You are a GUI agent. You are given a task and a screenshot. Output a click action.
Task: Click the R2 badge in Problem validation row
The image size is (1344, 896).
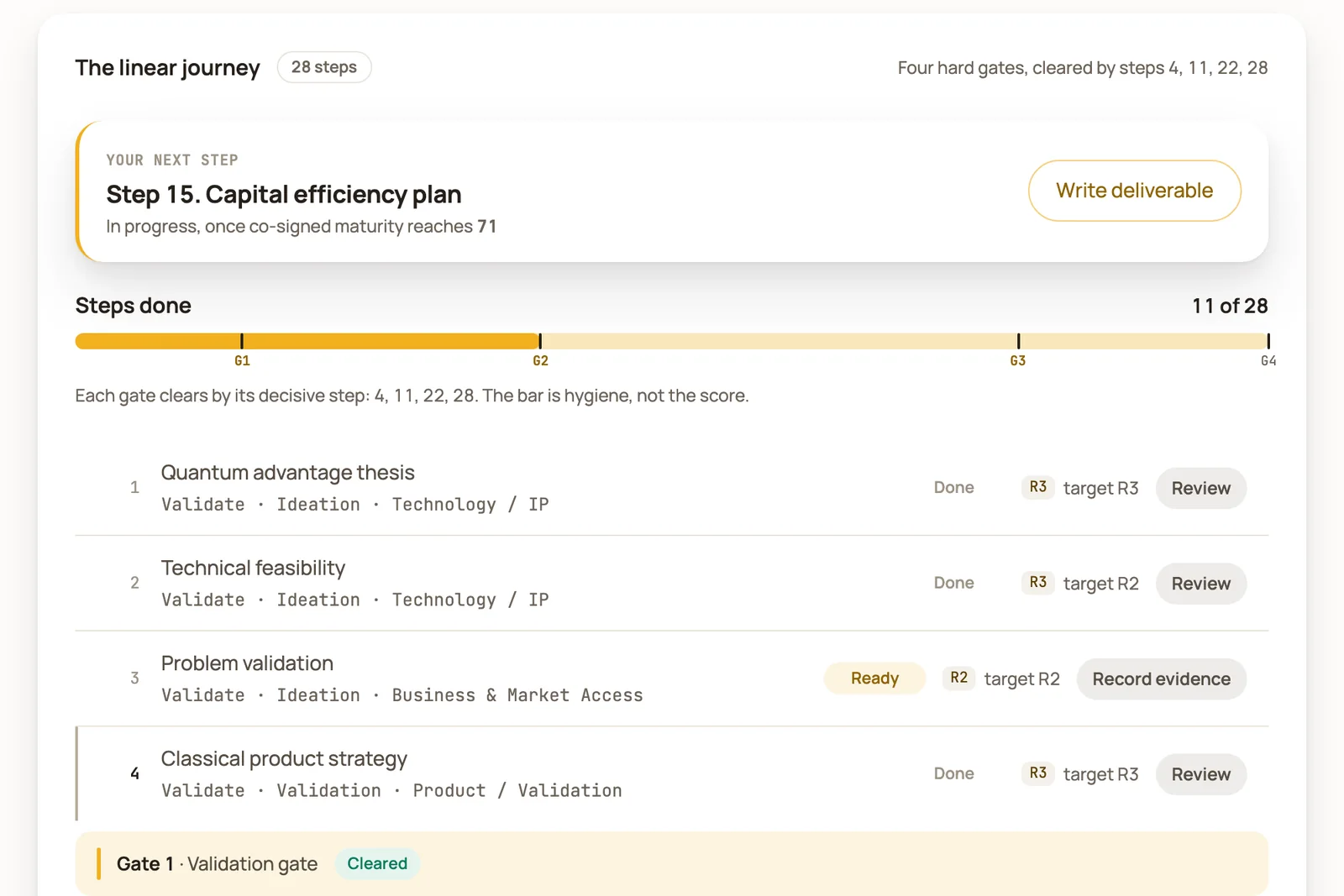point(958,678)
